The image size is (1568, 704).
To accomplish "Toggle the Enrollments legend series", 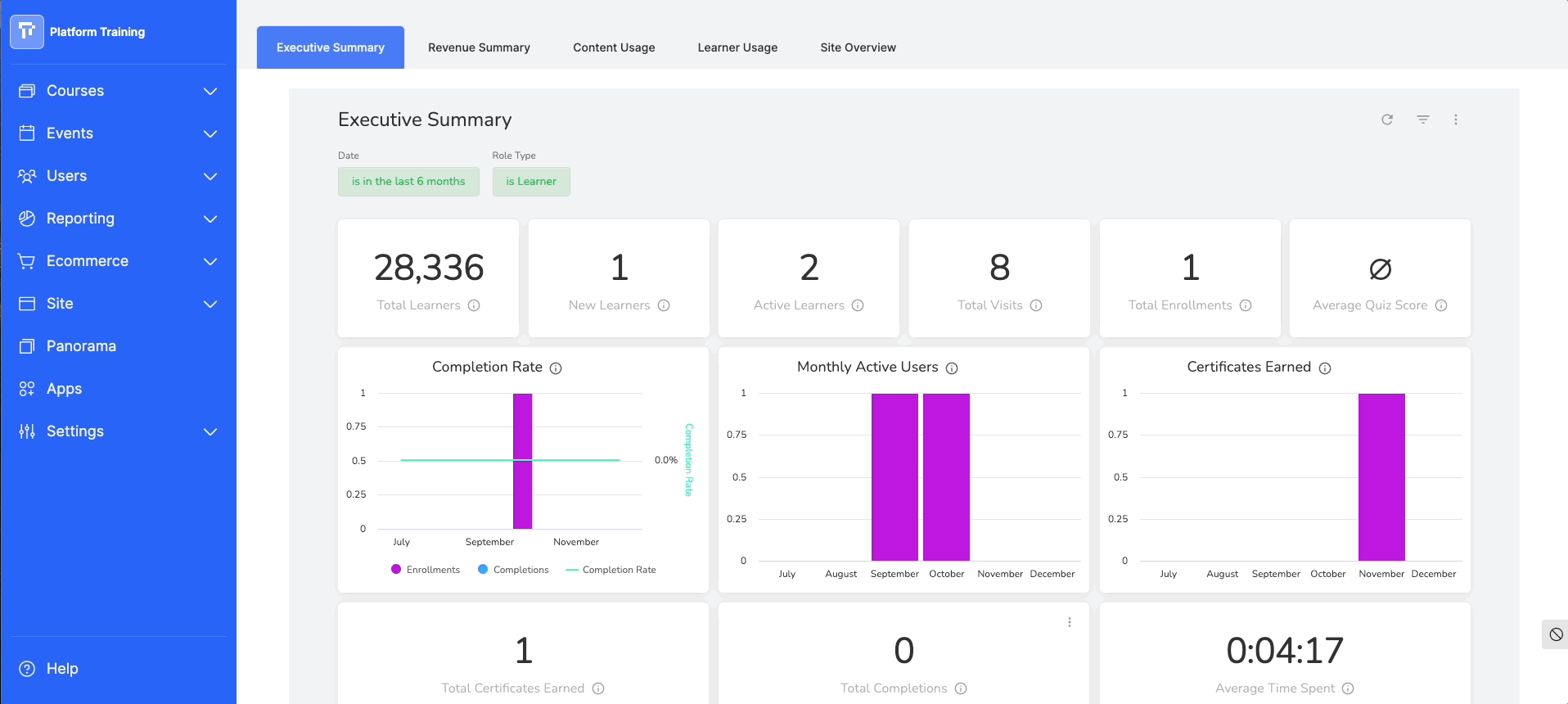I will pos(426,570).
